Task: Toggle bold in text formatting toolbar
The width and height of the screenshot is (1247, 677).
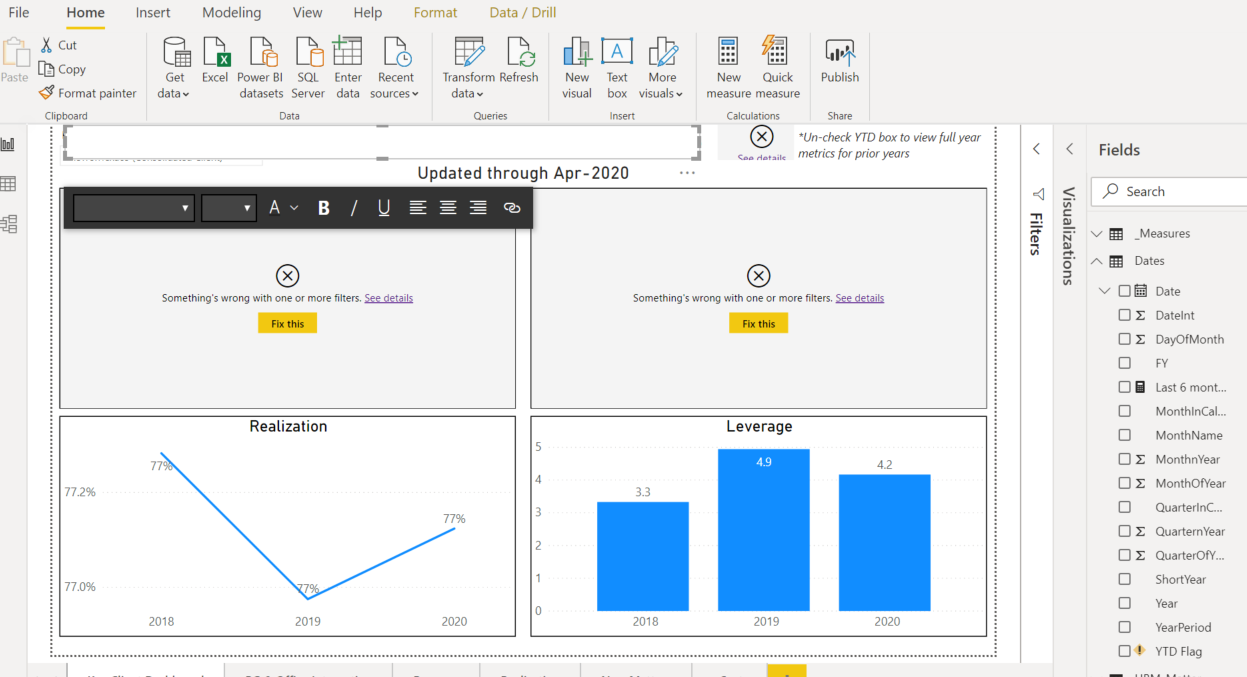Action: point(323,208)
